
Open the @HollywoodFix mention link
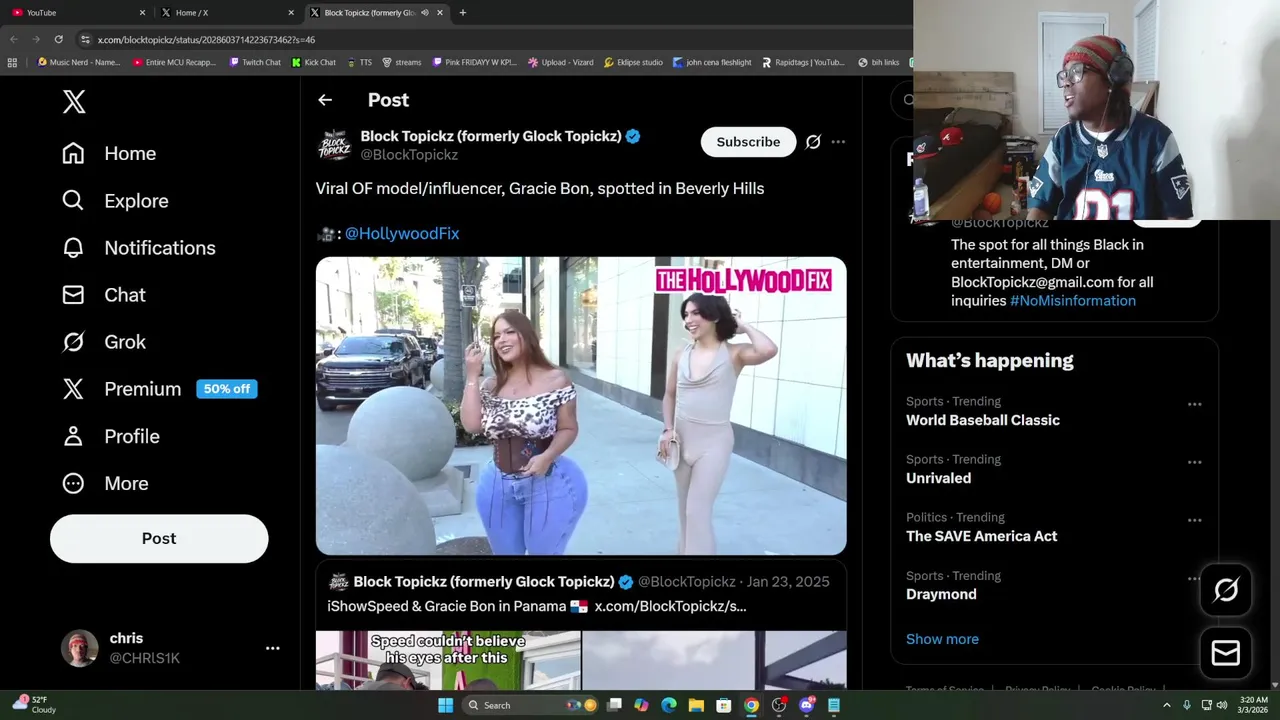click(402, 233)
